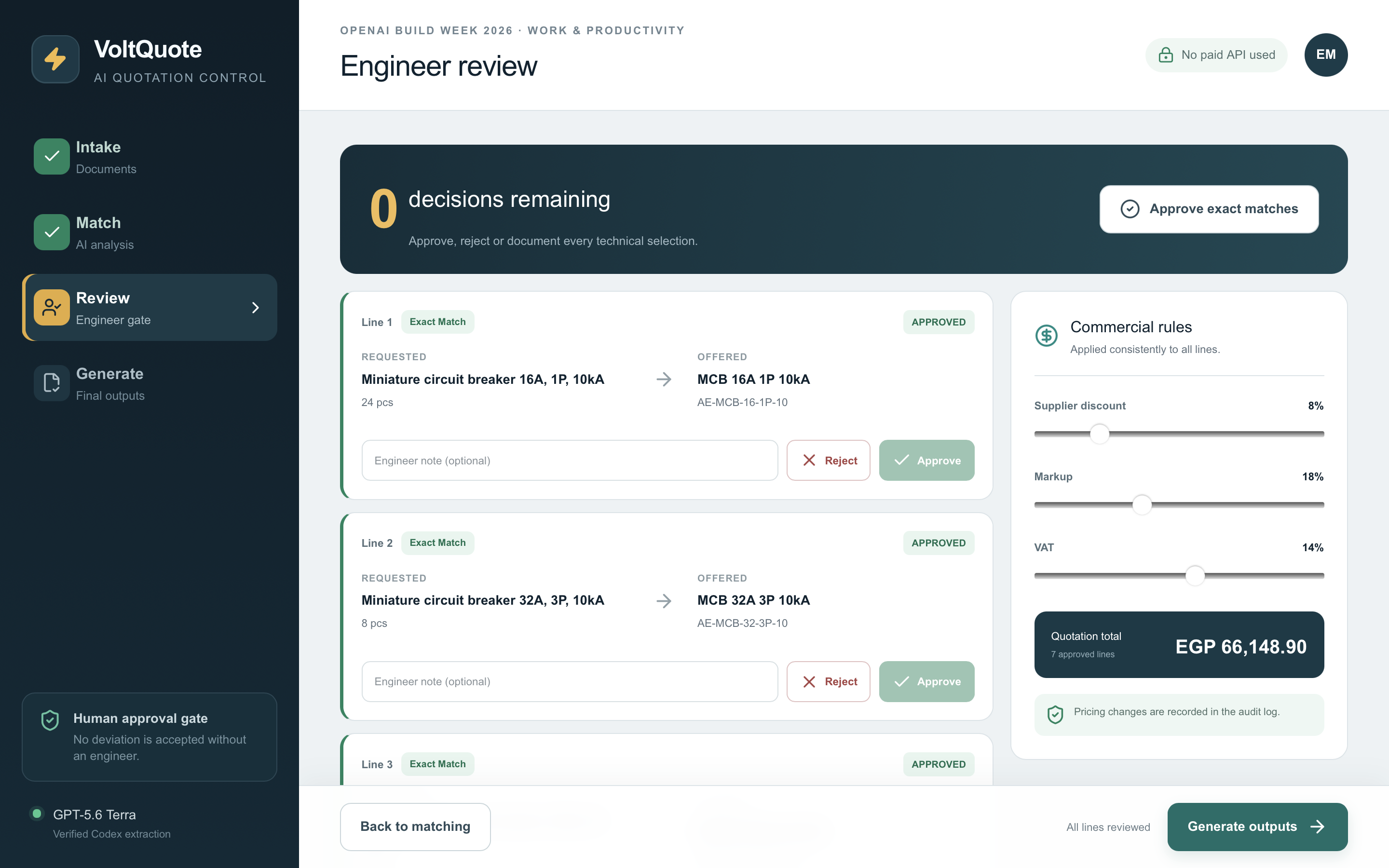
Task: Open the Intake Documents step
Action: 149,157
